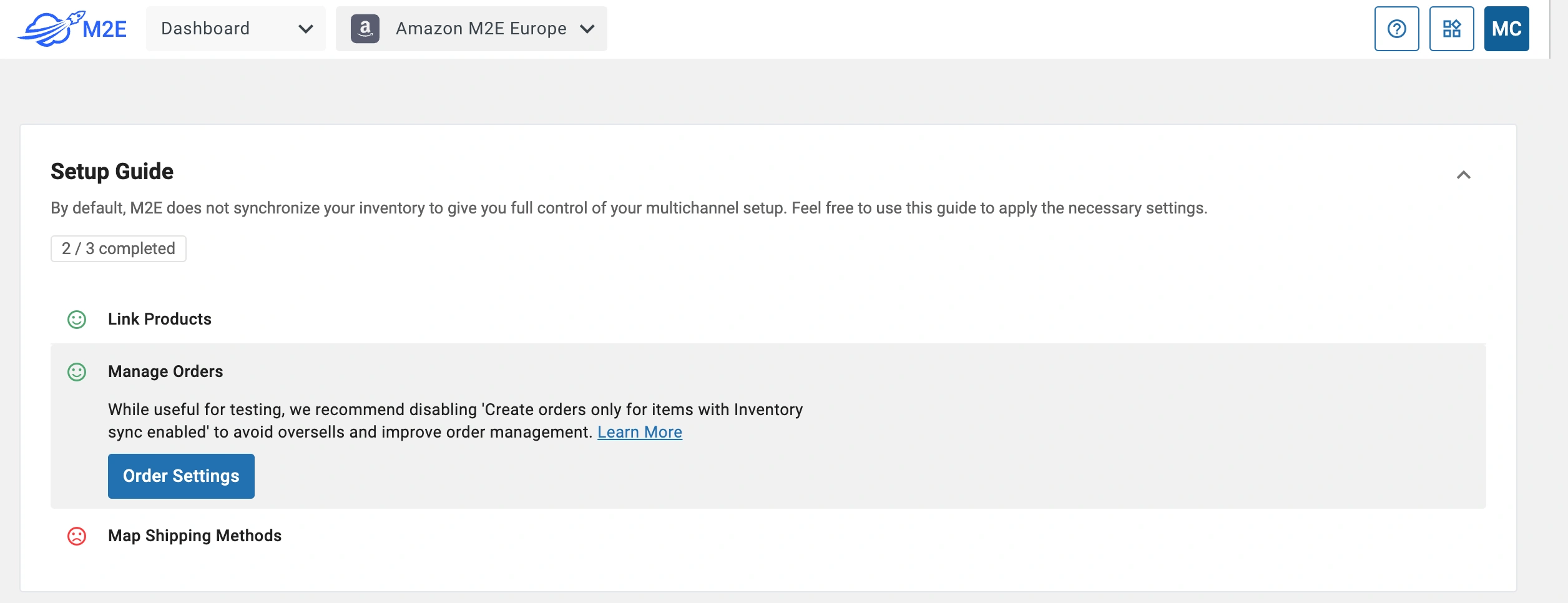Open the Learn More link
Screen dimensions: 1568x603
(x=640, y=431)
